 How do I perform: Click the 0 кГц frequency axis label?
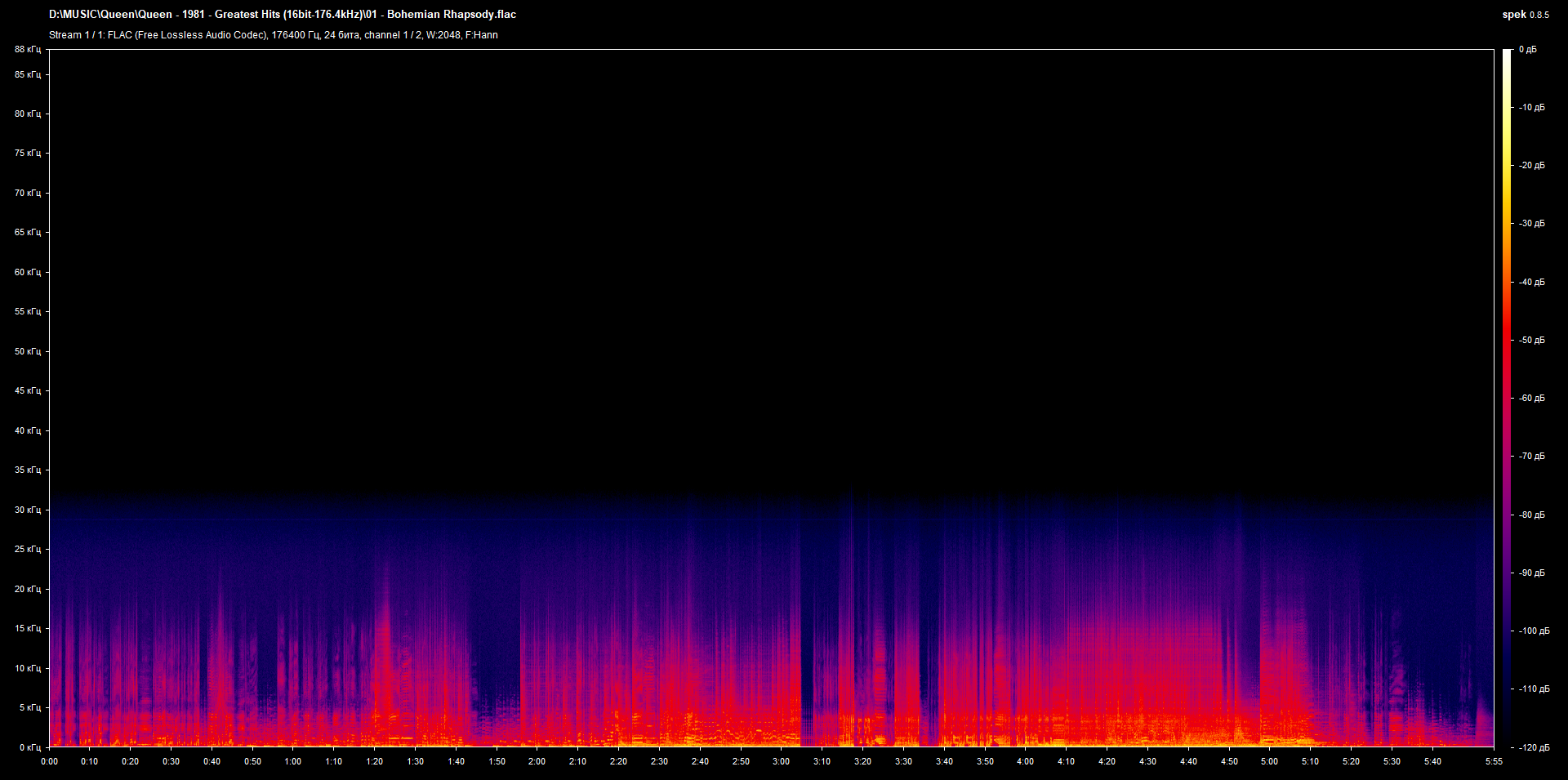click(x=30, y=748)
